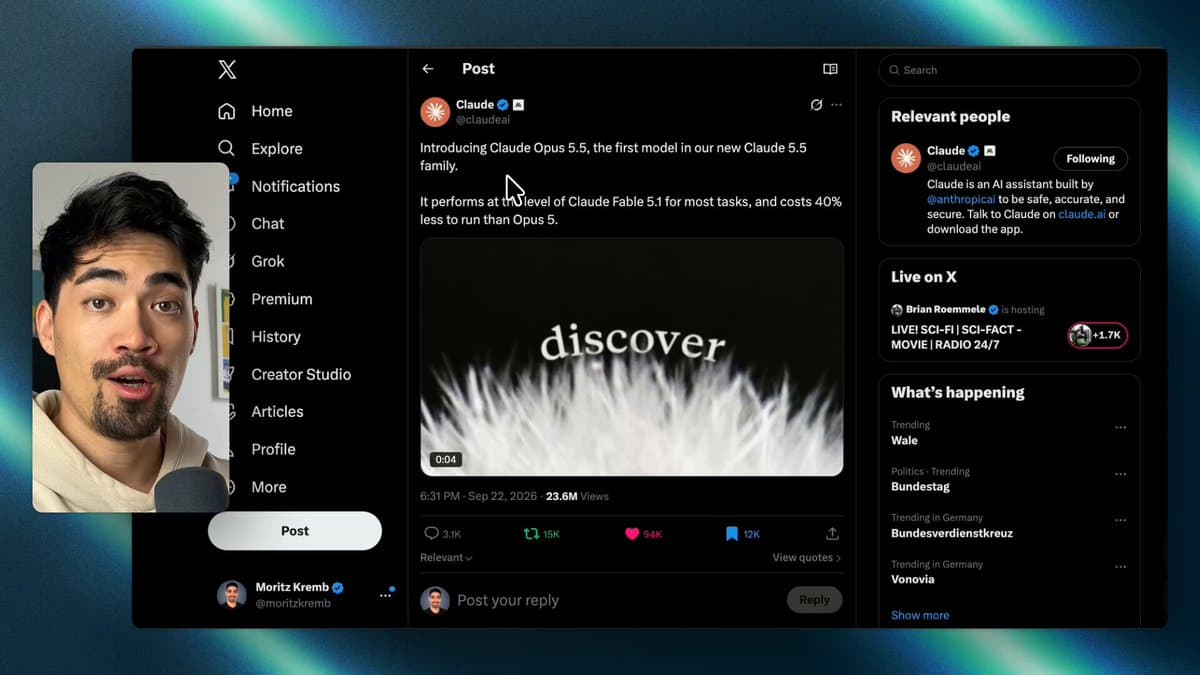Click the search magnifier icon
Viewport: 1200px width, 675px height.
point(895,70)
